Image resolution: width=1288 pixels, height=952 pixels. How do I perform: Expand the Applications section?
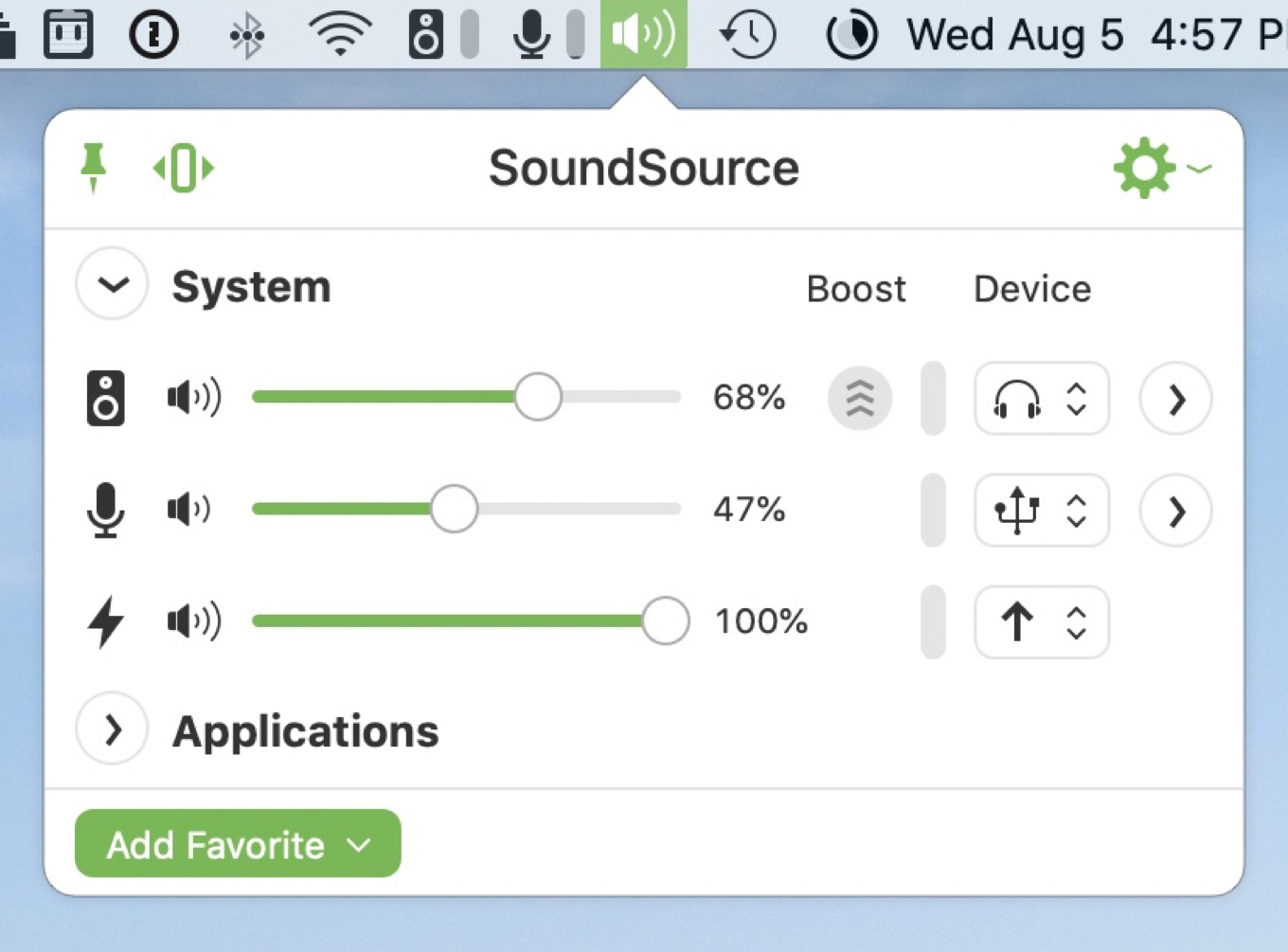(x=111, y=729)
